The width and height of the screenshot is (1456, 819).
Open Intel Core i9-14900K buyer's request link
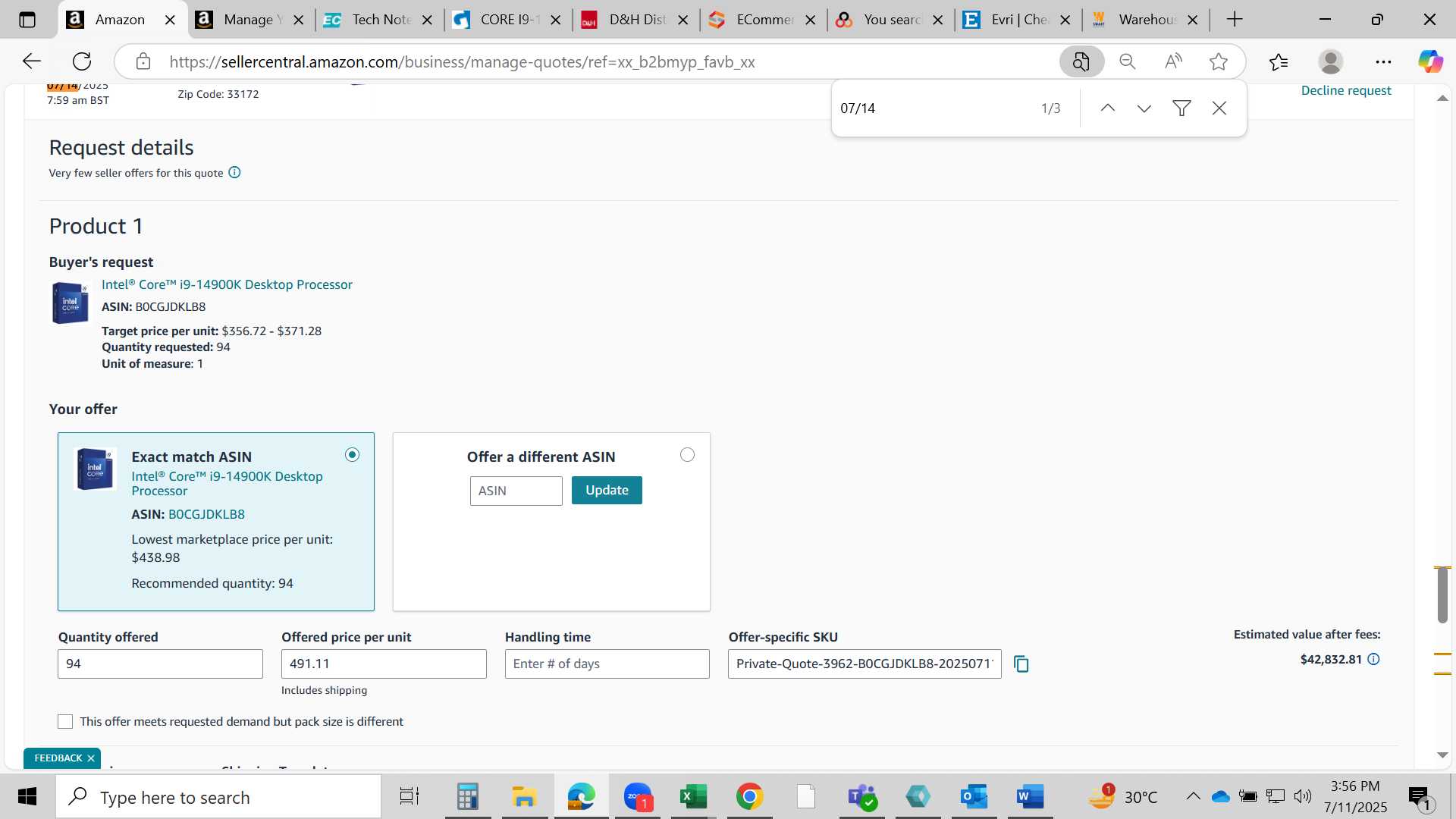227,284
